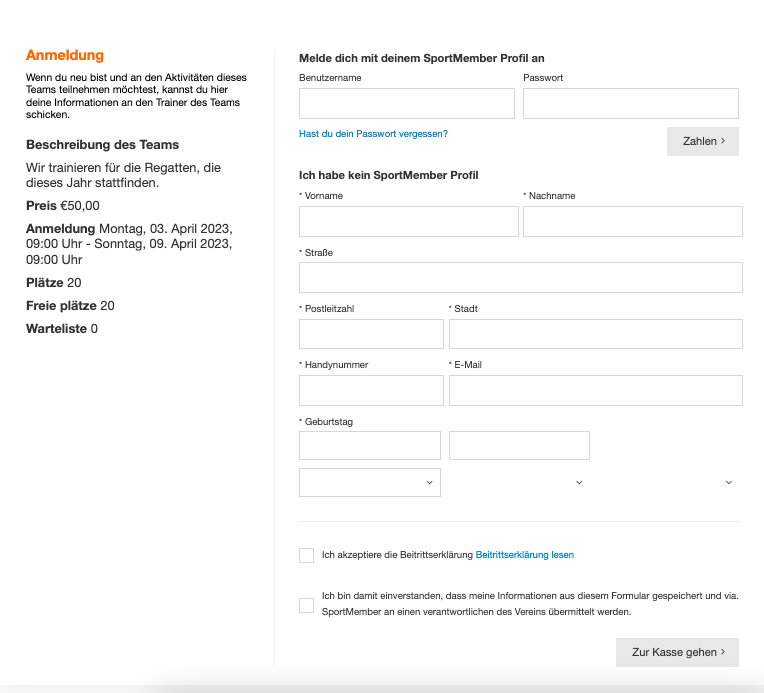Click into the Straße field
764x693 pixels.
(520, 278)
